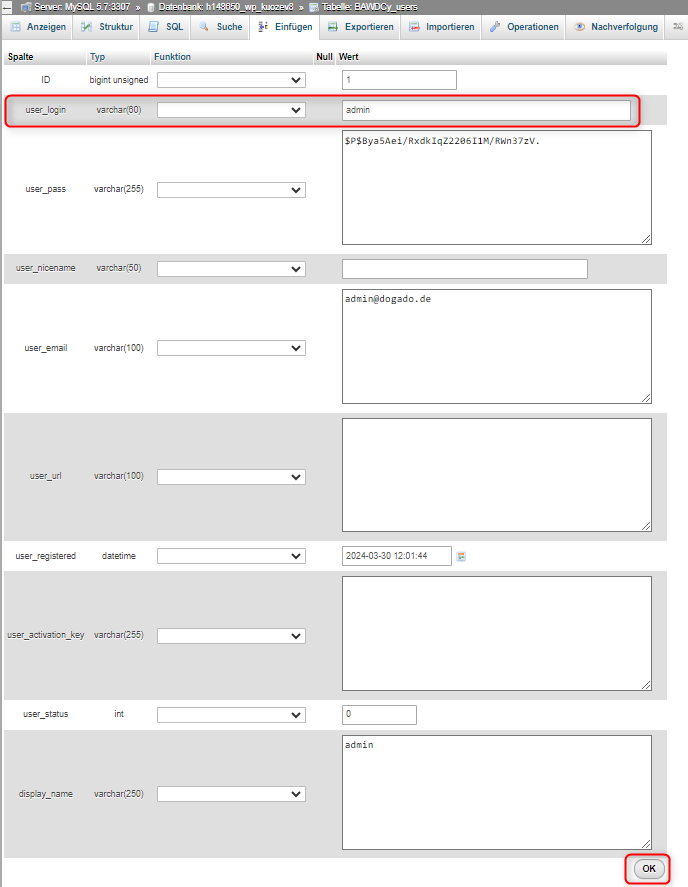Open the SQL tab

click(x=166, y=27)
